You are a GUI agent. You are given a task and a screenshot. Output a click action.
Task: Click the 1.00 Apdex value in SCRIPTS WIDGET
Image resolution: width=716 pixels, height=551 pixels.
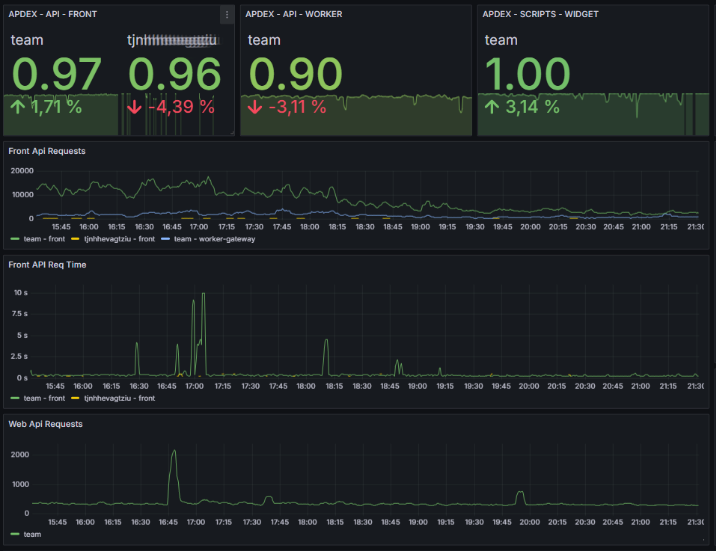pyautogui.click(x=527, y=74)
